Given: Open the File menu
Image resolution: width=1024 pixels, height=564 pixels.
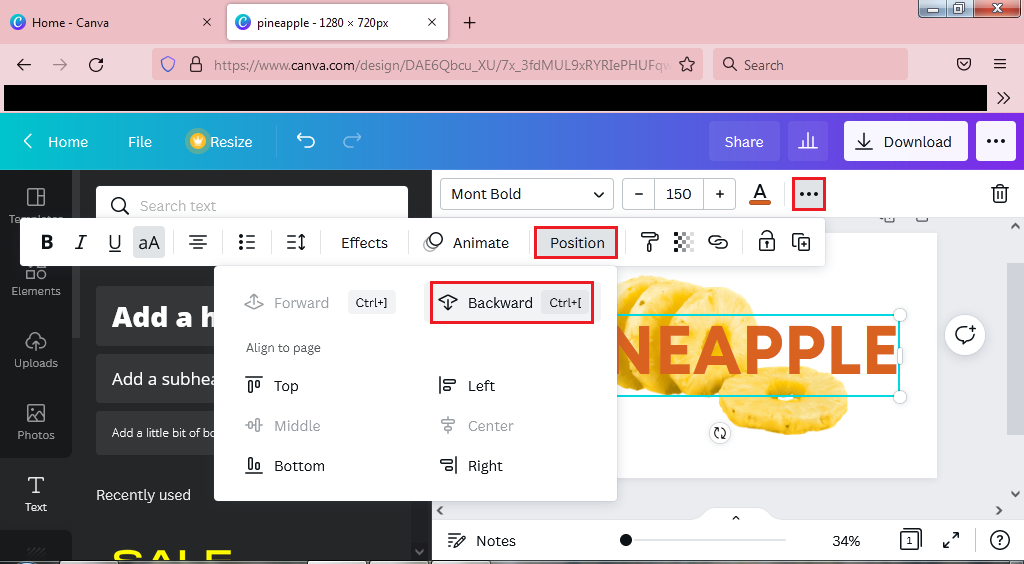Looking at the screenshot, I should click(140, 142).
